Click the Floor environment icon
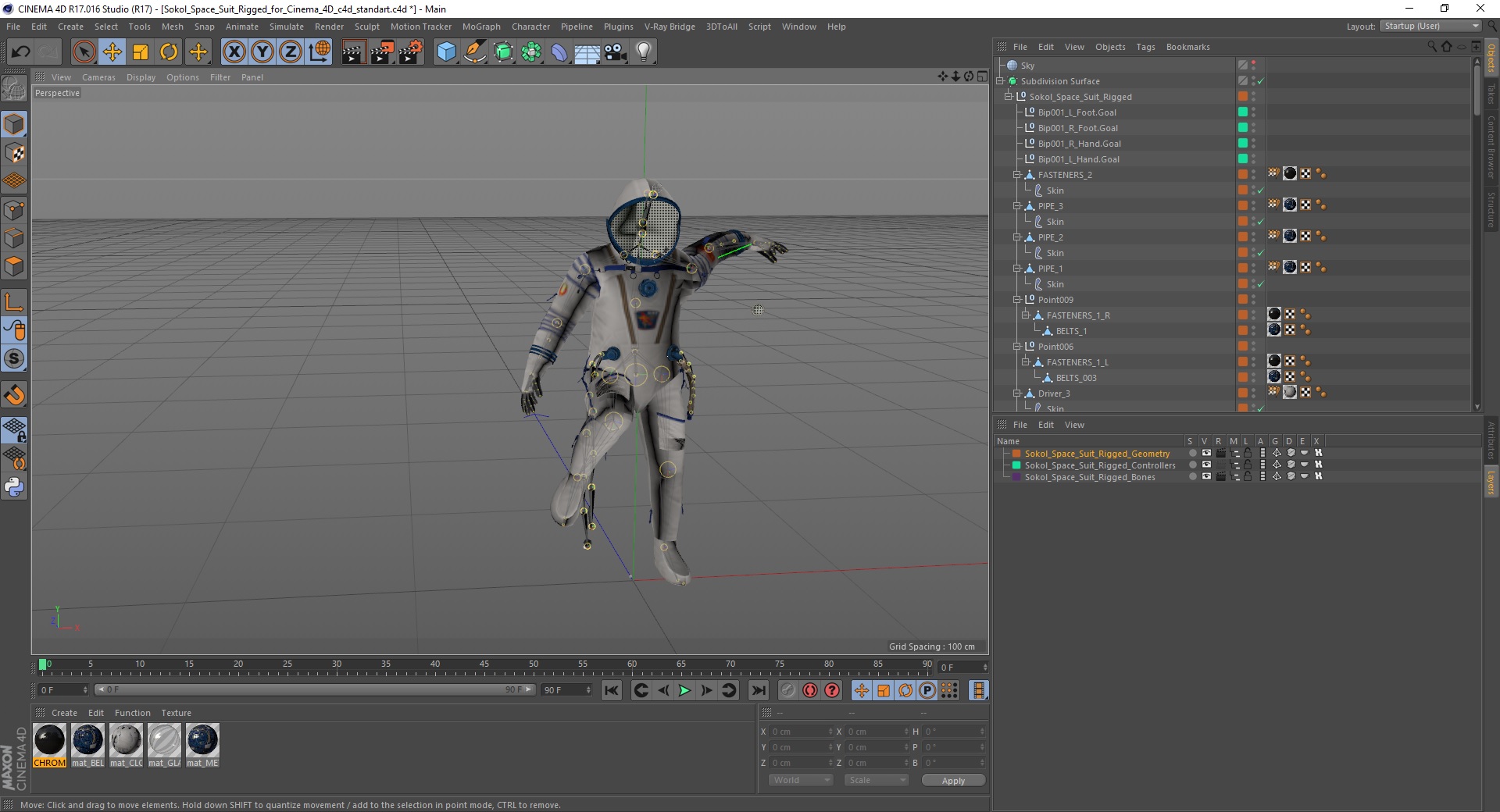Image resolution: width=1500 pixels, height=812 pixels. pyautogui.click(x=587, y=52)
